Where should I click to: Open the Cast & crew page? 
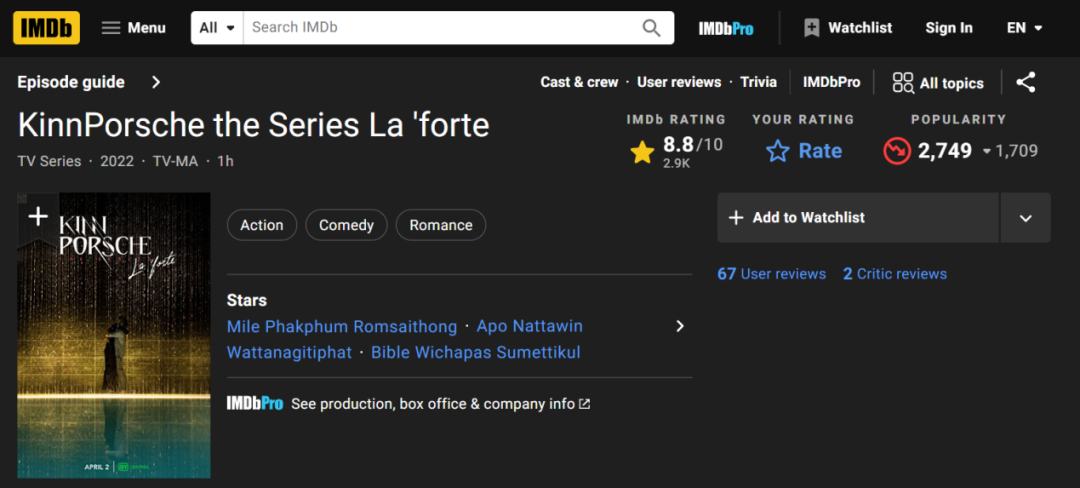click(579, 82)
